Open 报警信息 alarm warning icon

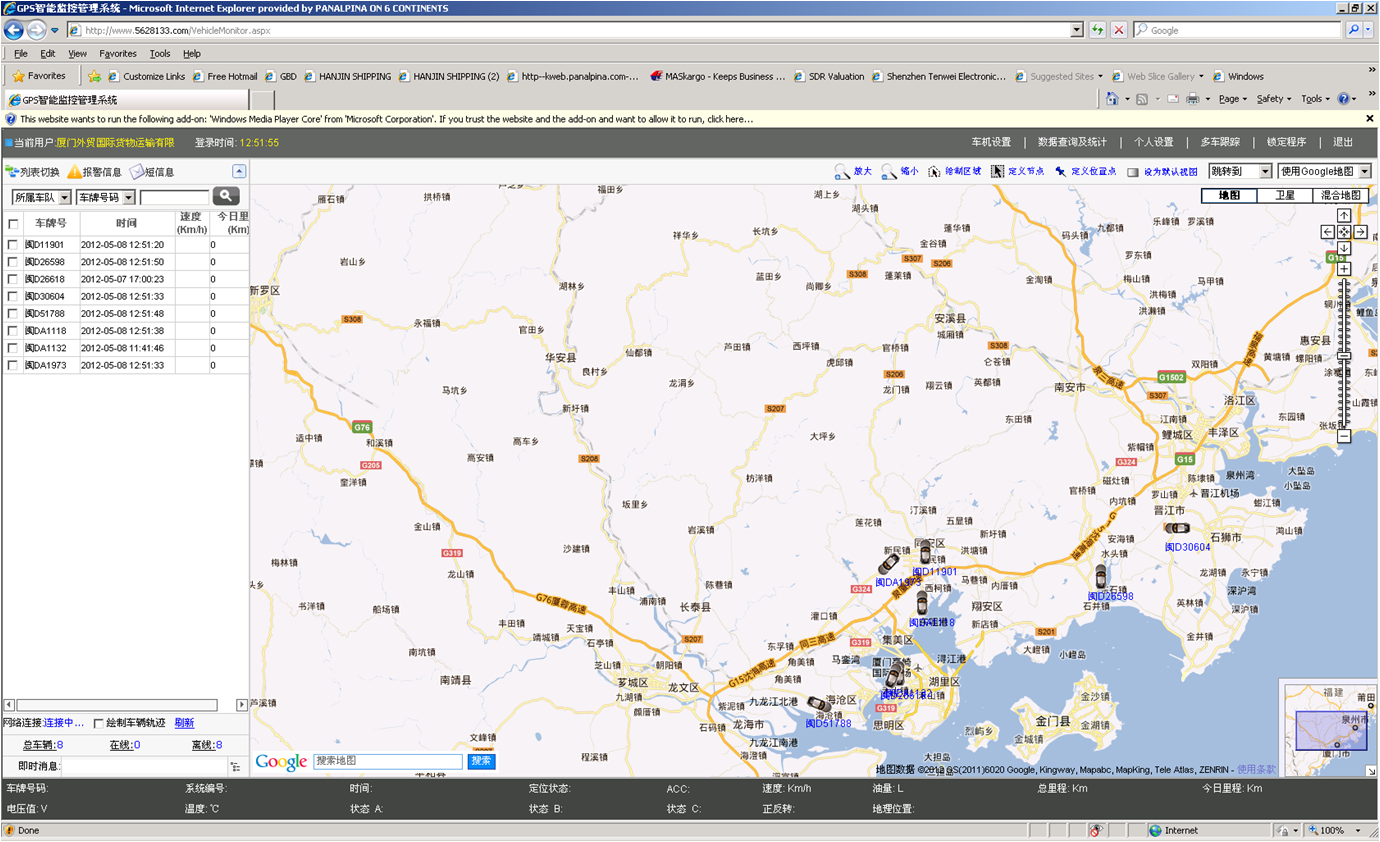click(x=75, y=172)
